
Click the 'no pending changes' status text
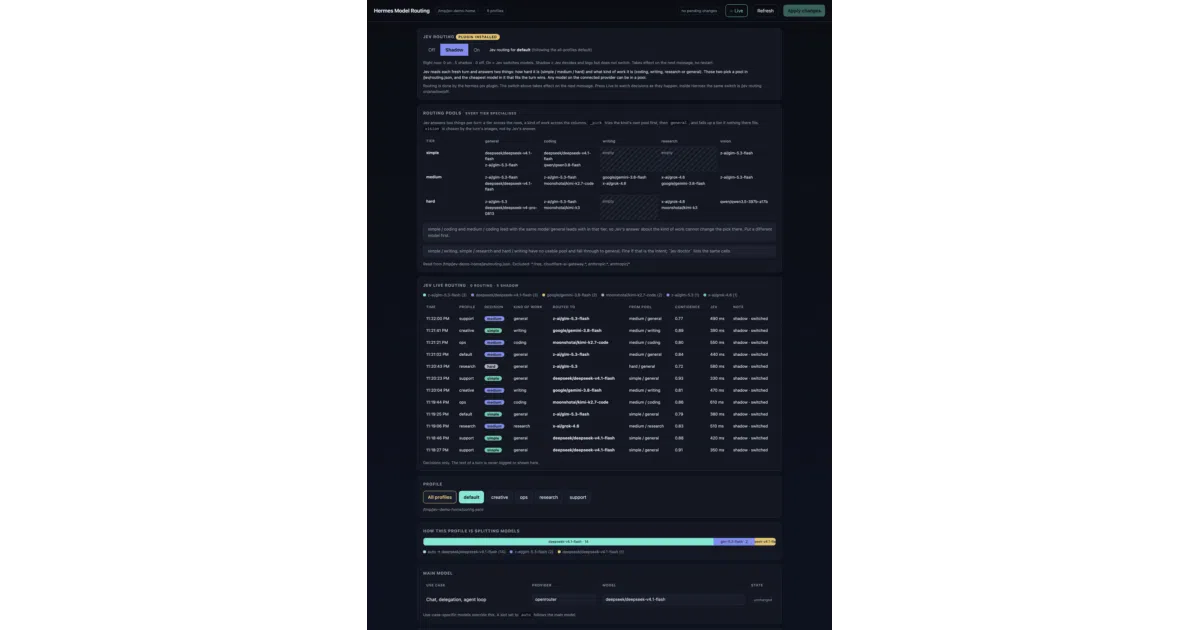tap(699, 11)
